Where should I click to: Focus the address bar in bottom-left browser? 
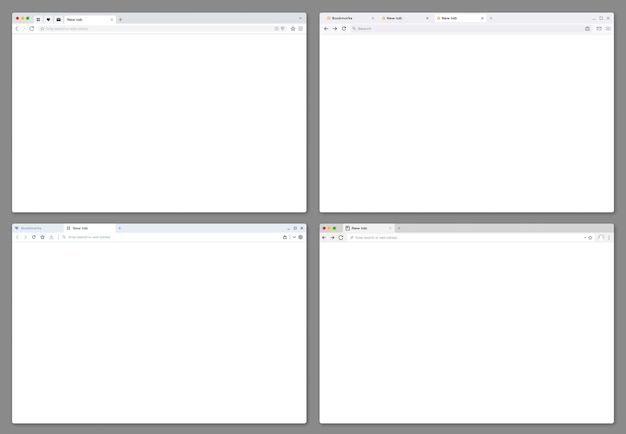[171, 237]
